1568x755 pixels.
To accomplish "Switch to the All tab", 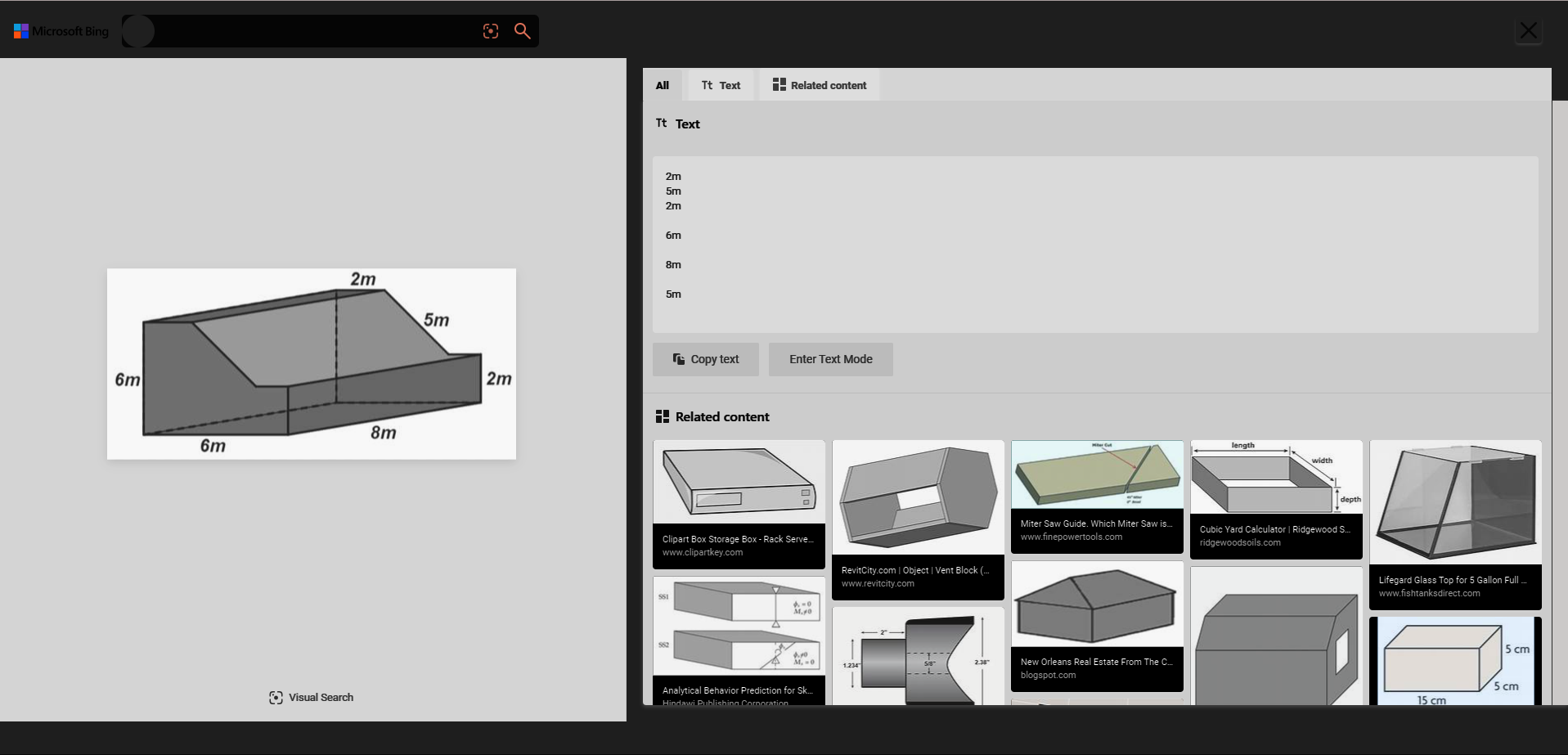I will (x=662, y=84).
